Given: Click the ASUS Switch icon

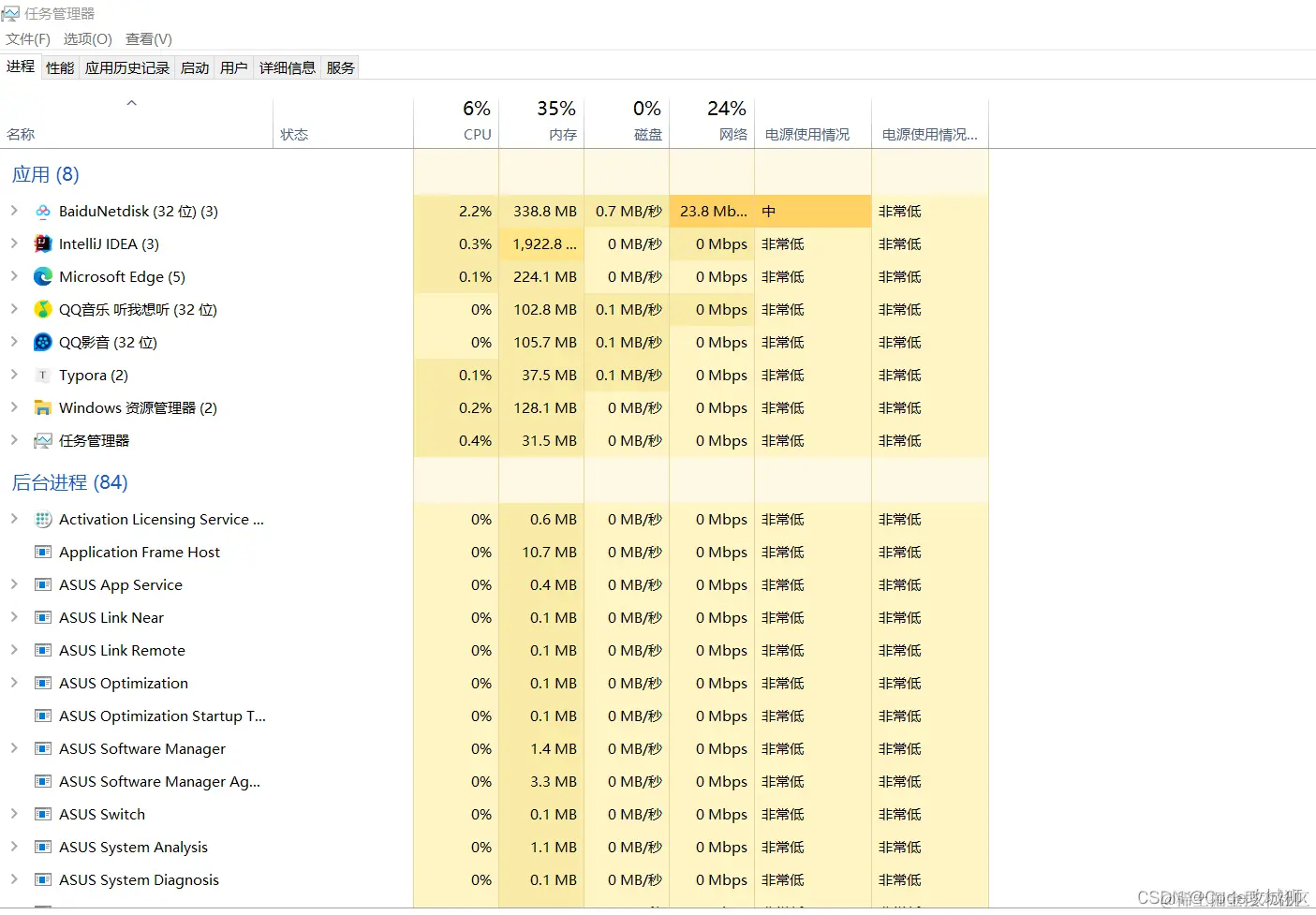Looking at the screenshot, I should click(43, 815).
